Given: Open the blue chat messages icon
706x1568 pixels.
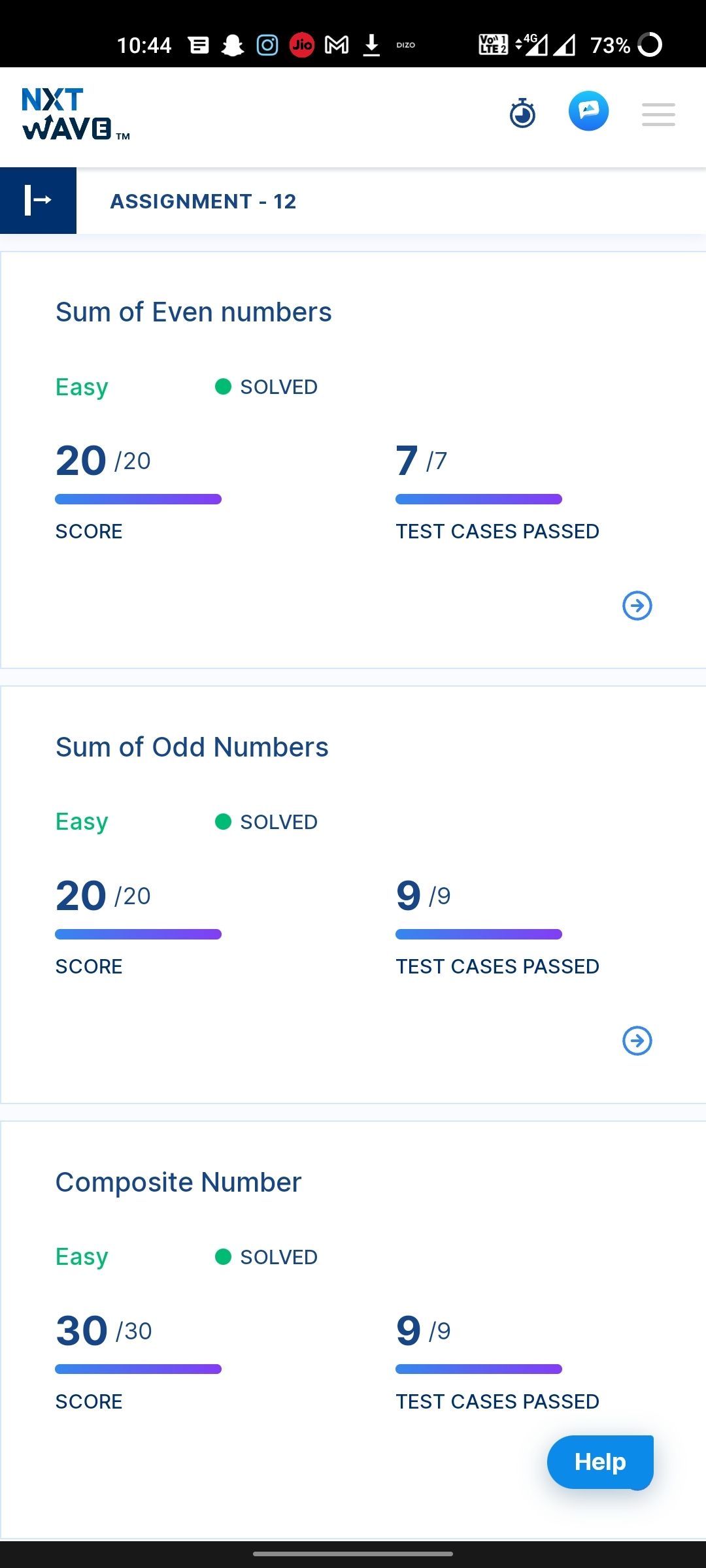Looking at the screenshot, I should [588, 111].
